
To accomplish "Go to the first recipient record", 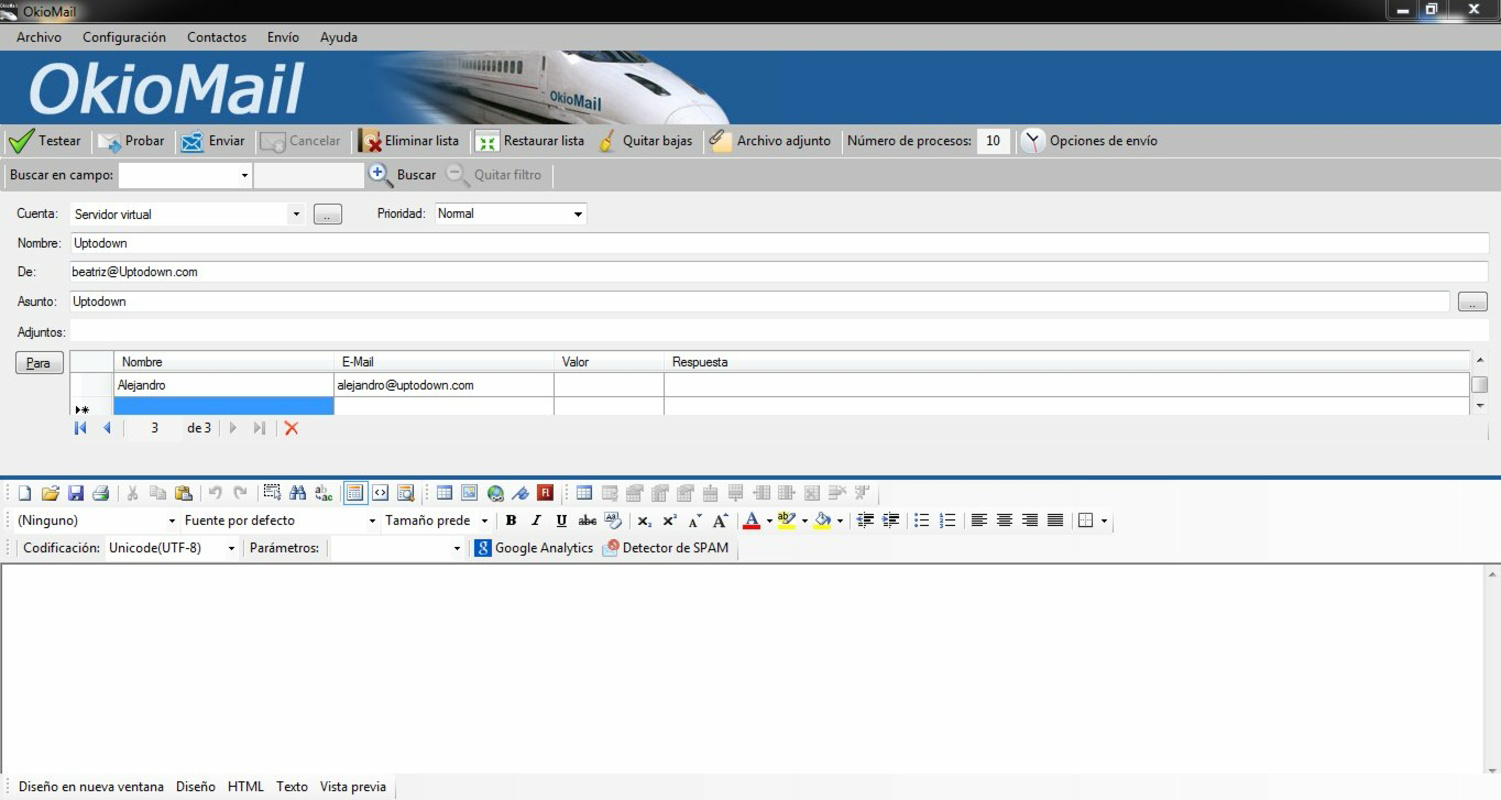I will pos(80,428).
